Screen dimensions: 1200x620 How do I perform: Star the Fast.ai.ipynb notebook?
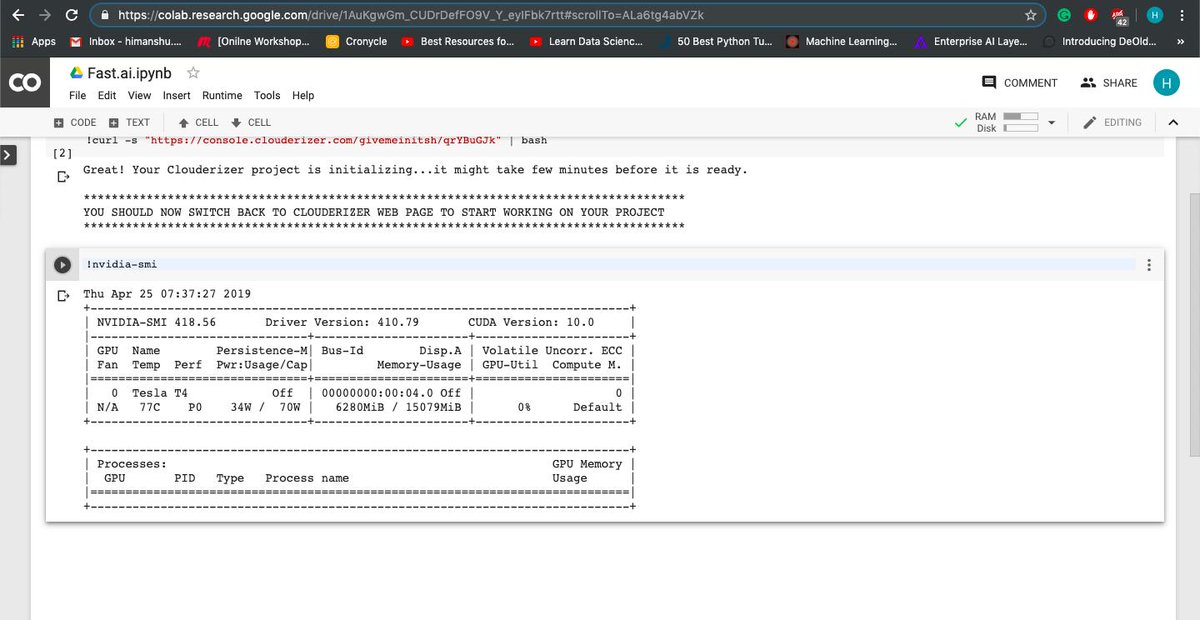click(193, 73)
